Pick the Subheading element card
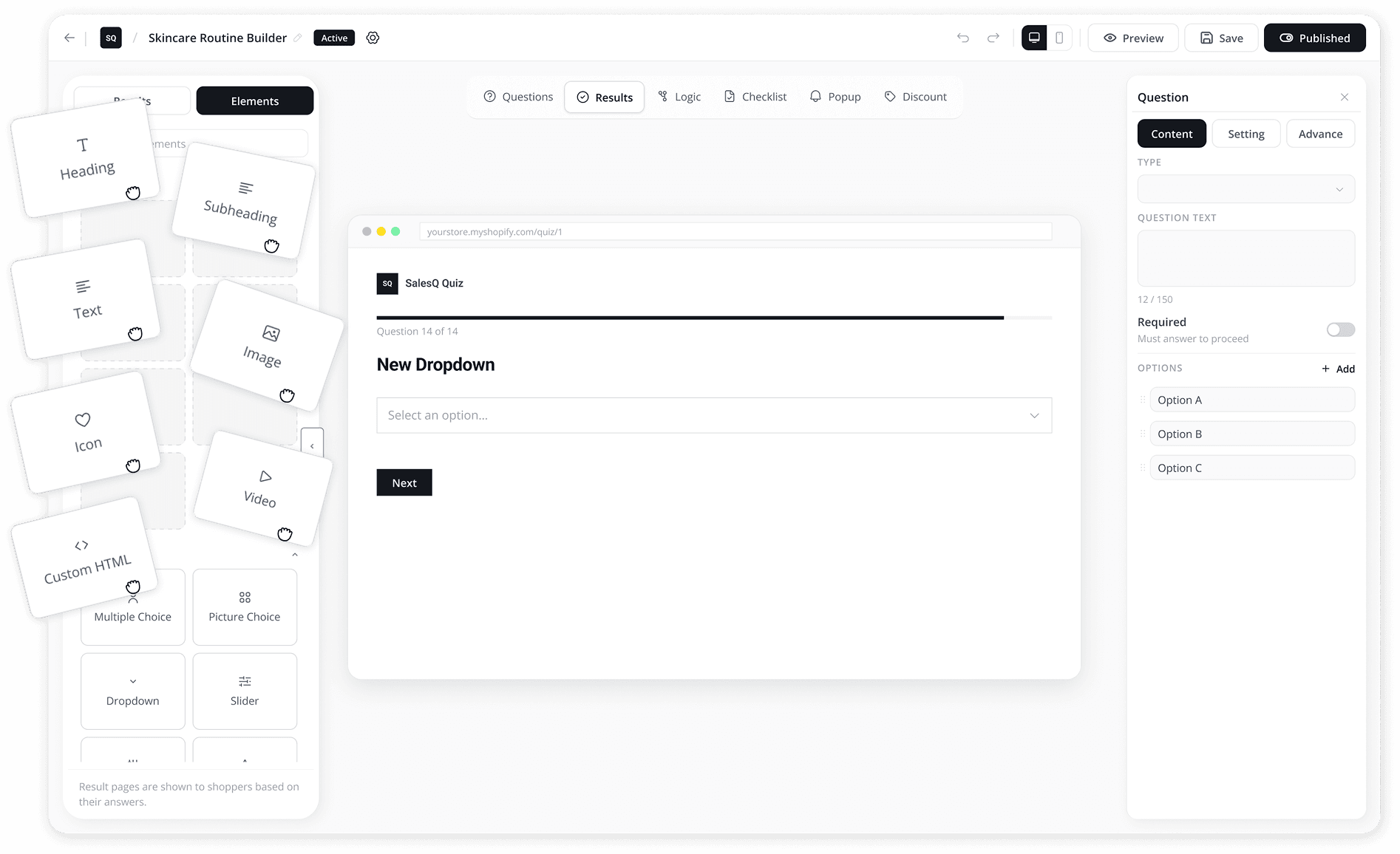This screenshot has height=854, width=1400. coord(243,200)
